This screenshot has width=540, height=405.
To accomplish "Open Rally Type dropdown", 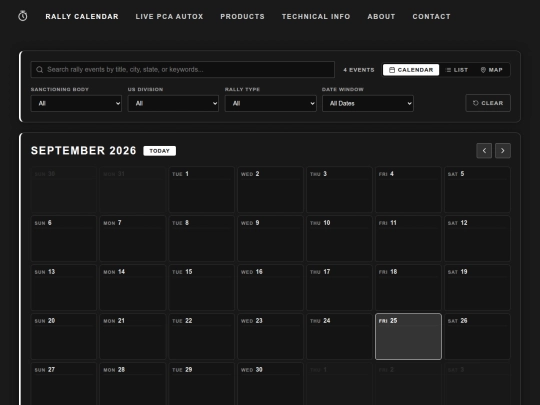I will point(271,103).
